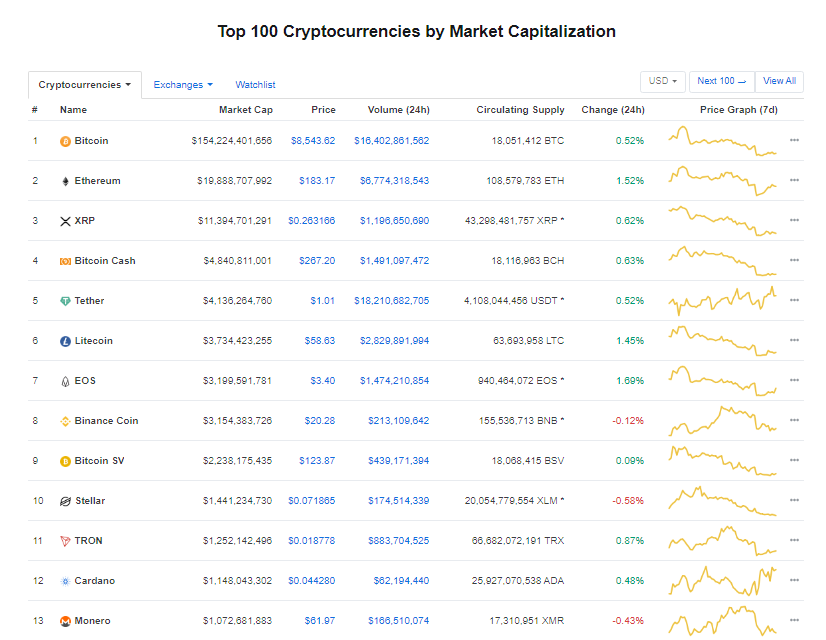Open the Ethereum name link
This screenshot has height=640, width=826.
pyautogui.click(x=97, y=181)
